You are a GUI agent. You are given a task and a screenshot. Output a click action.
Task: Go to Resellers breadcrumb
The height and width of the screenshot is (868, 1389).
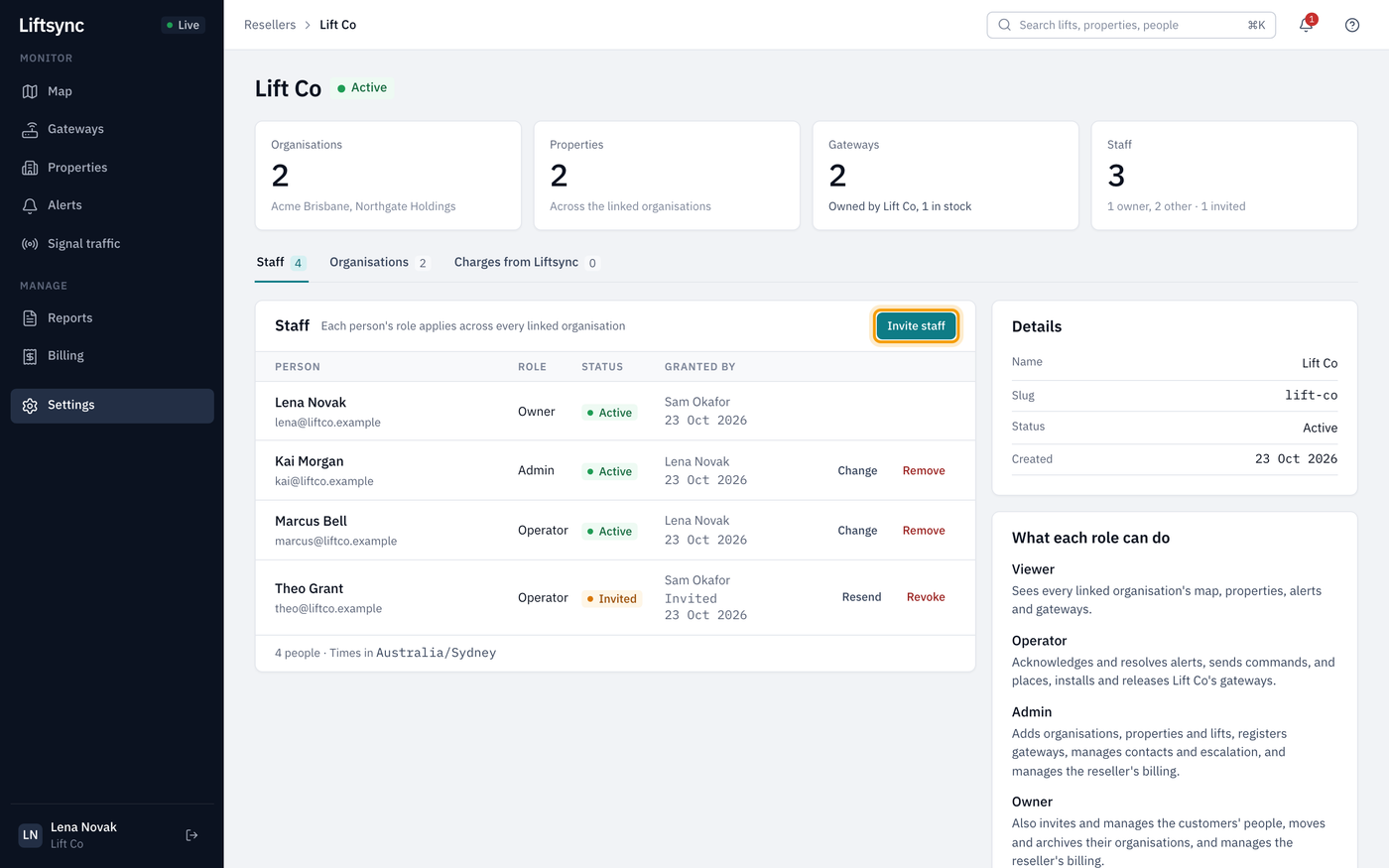click(270, 25)
